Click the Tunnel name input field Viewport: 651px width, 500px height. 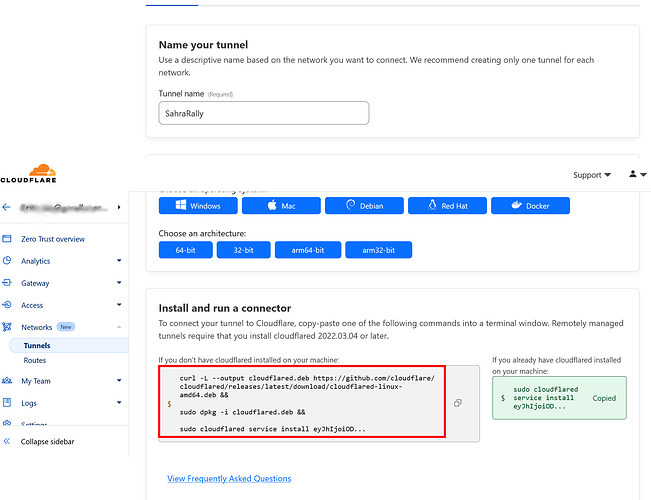coord(264,114)
